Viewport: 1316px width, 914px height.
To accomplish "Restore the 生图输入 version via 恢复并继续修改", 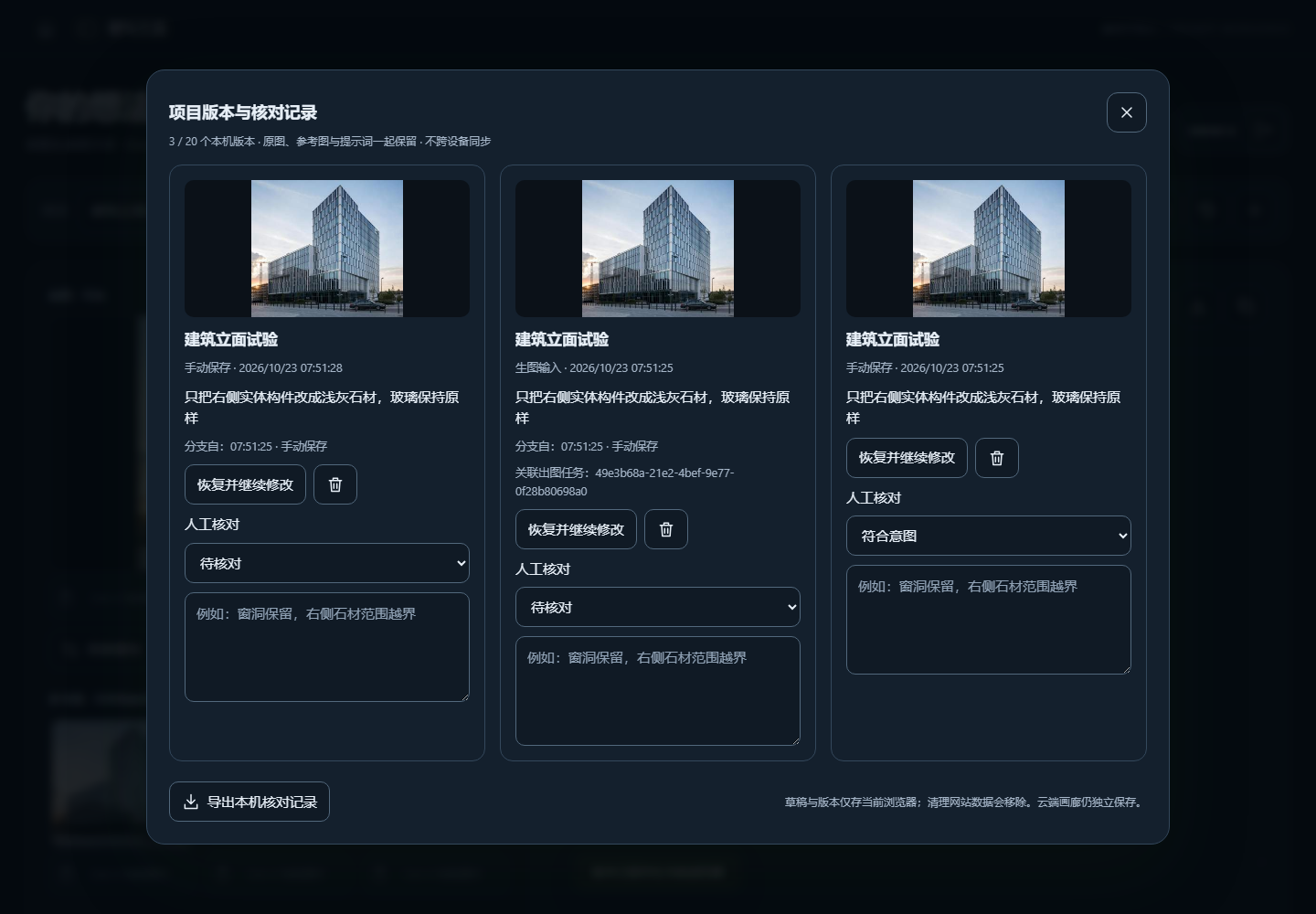I will pos(576,529).
